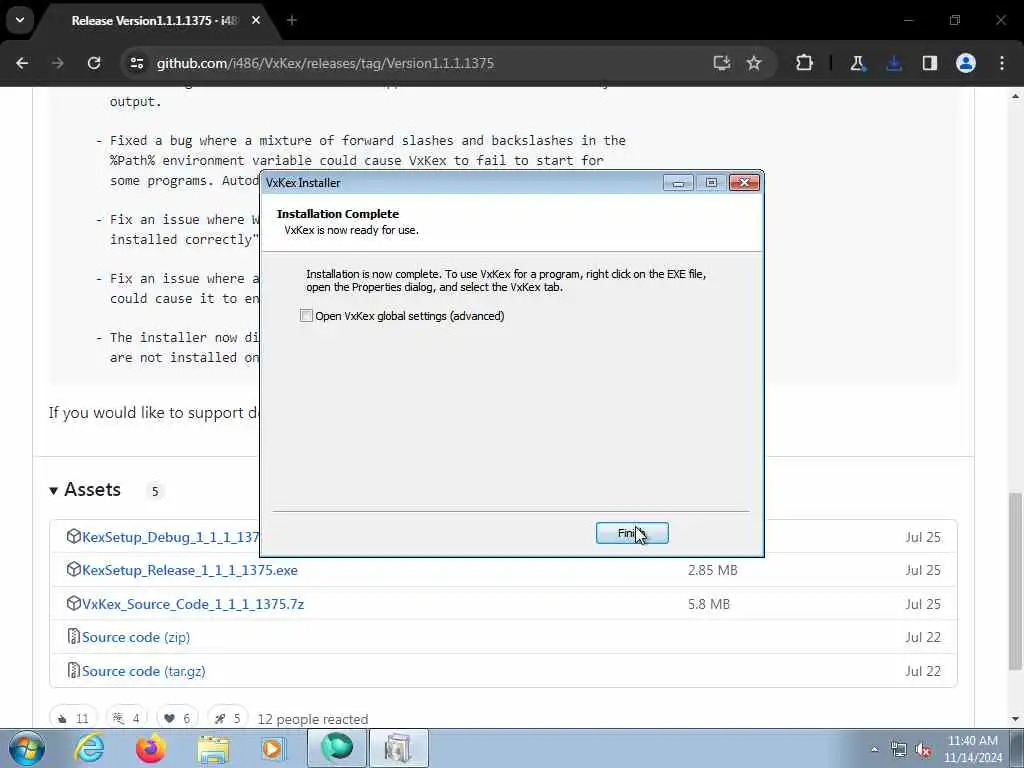The image size is (1024, 768).
Task: Launch Internet Explorer from taskbar
Action: click(x=89, y=748)
